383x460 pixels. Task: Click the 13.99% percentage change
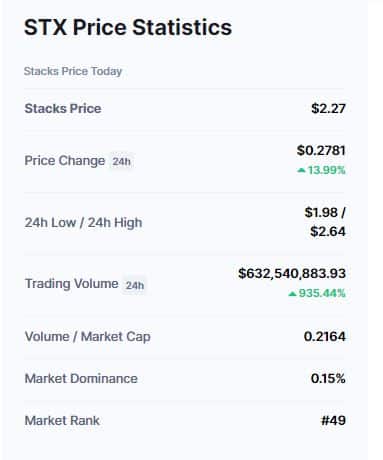click(x=326, y=170)
